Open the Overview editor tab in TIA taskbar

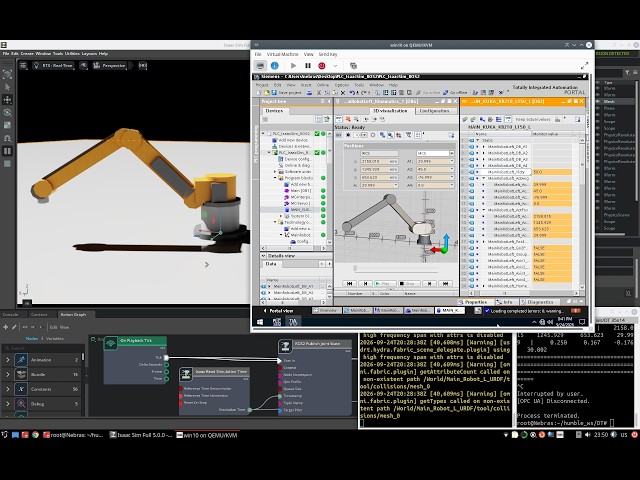[x=325, y=311]
